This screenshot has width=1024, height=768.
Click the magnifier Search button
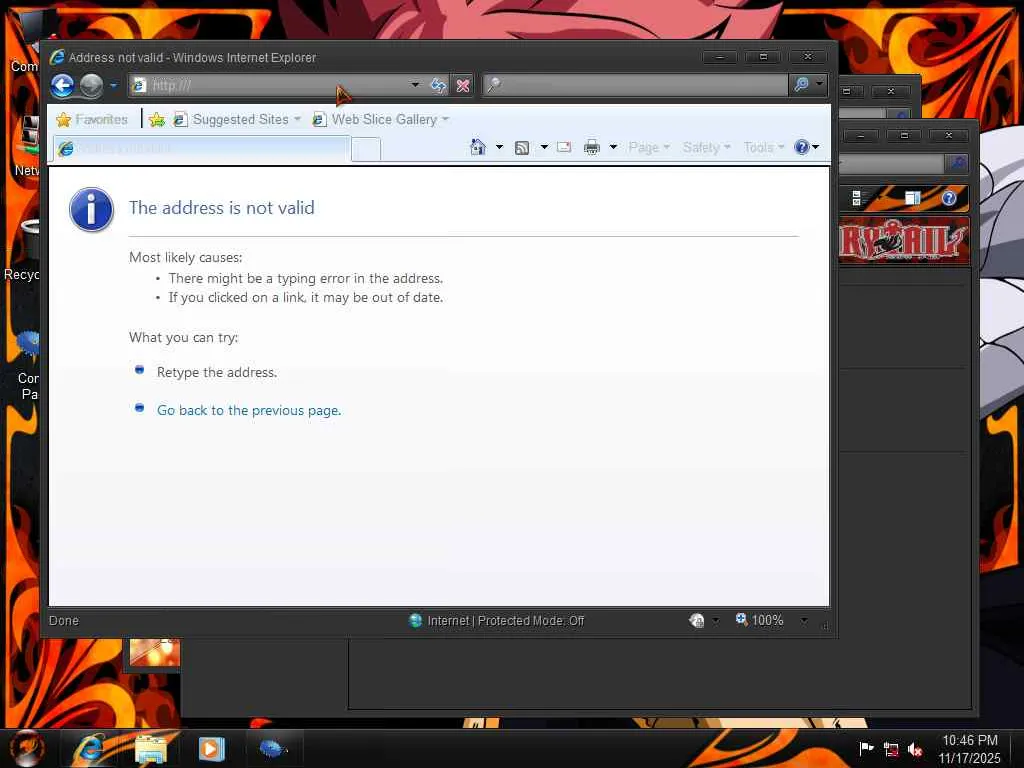click(801, 84)
